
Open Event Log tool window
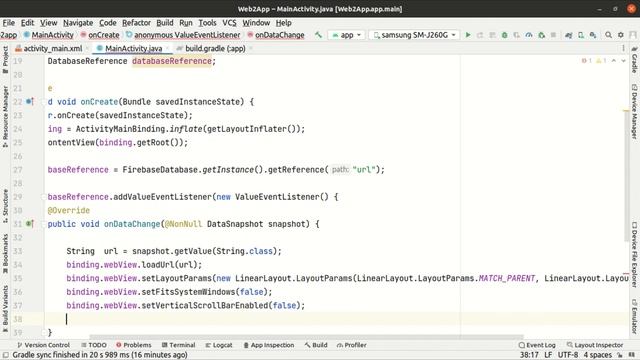pyautogui.click(x=537, y=345)
